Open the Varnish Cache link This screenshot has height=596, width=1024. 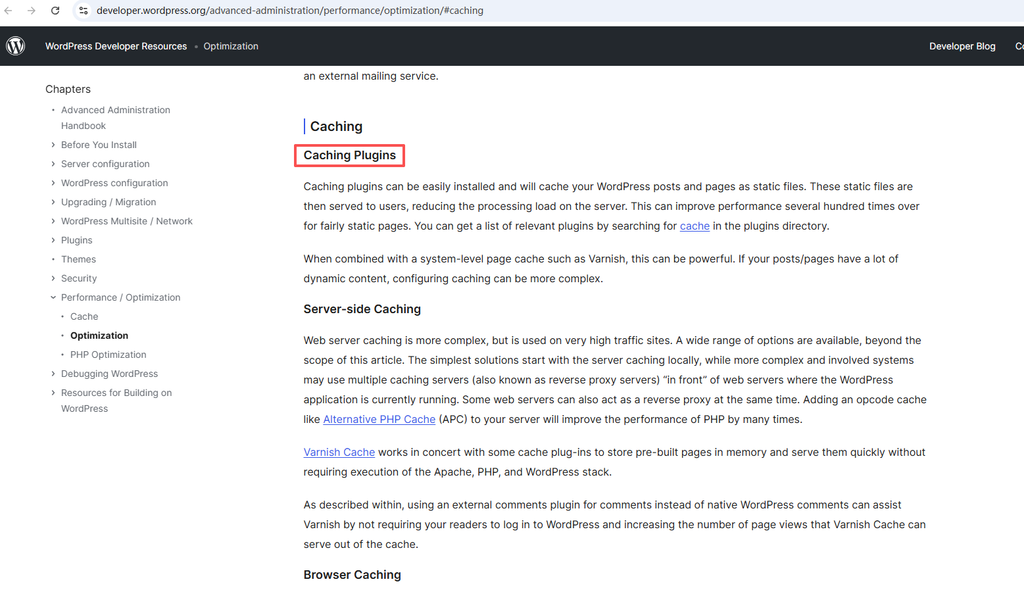339,452
